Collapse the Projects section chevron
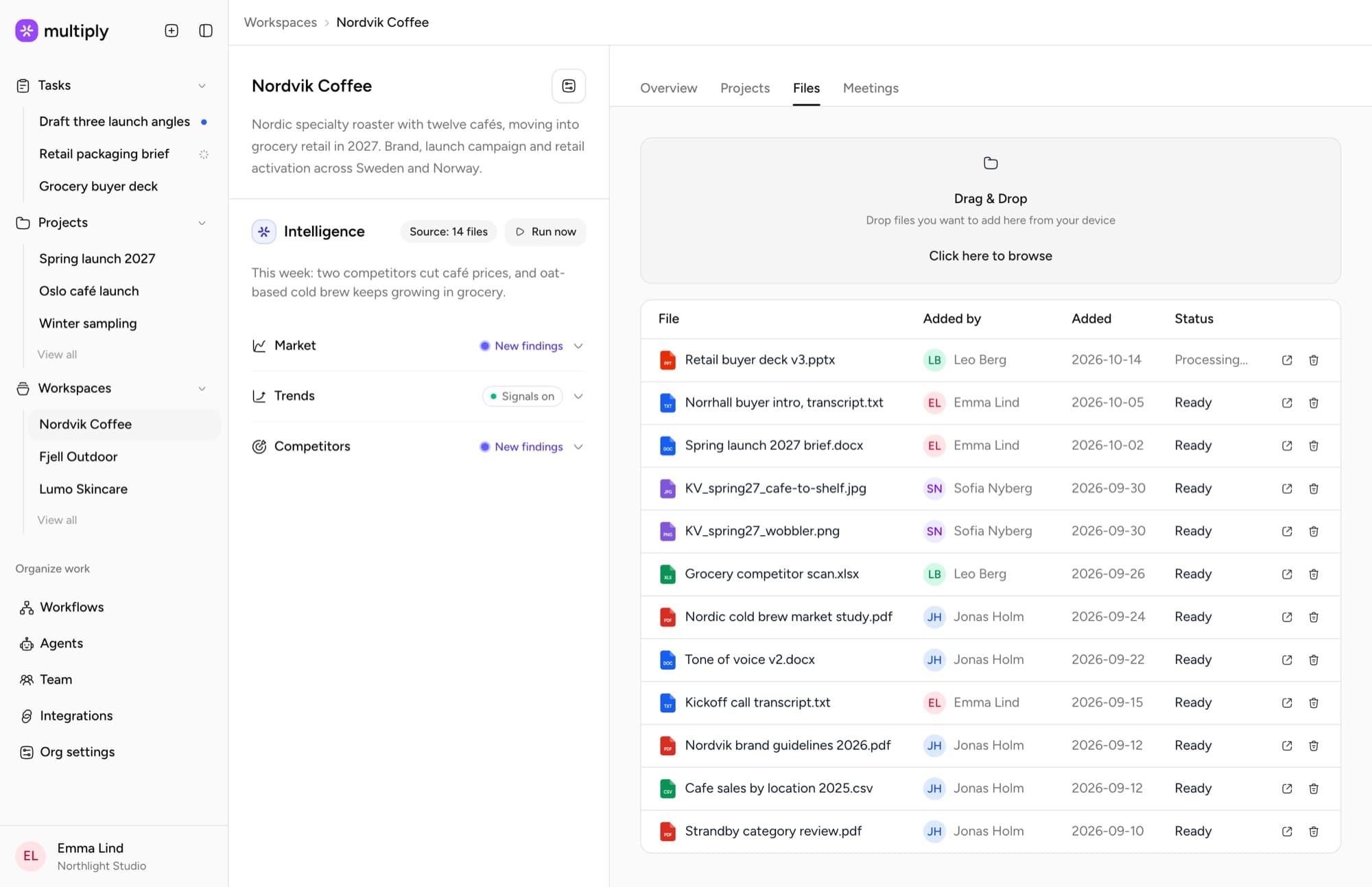The height and width of the screenshot is (887, 1372). pyautogui.click(x=202, y=223)
